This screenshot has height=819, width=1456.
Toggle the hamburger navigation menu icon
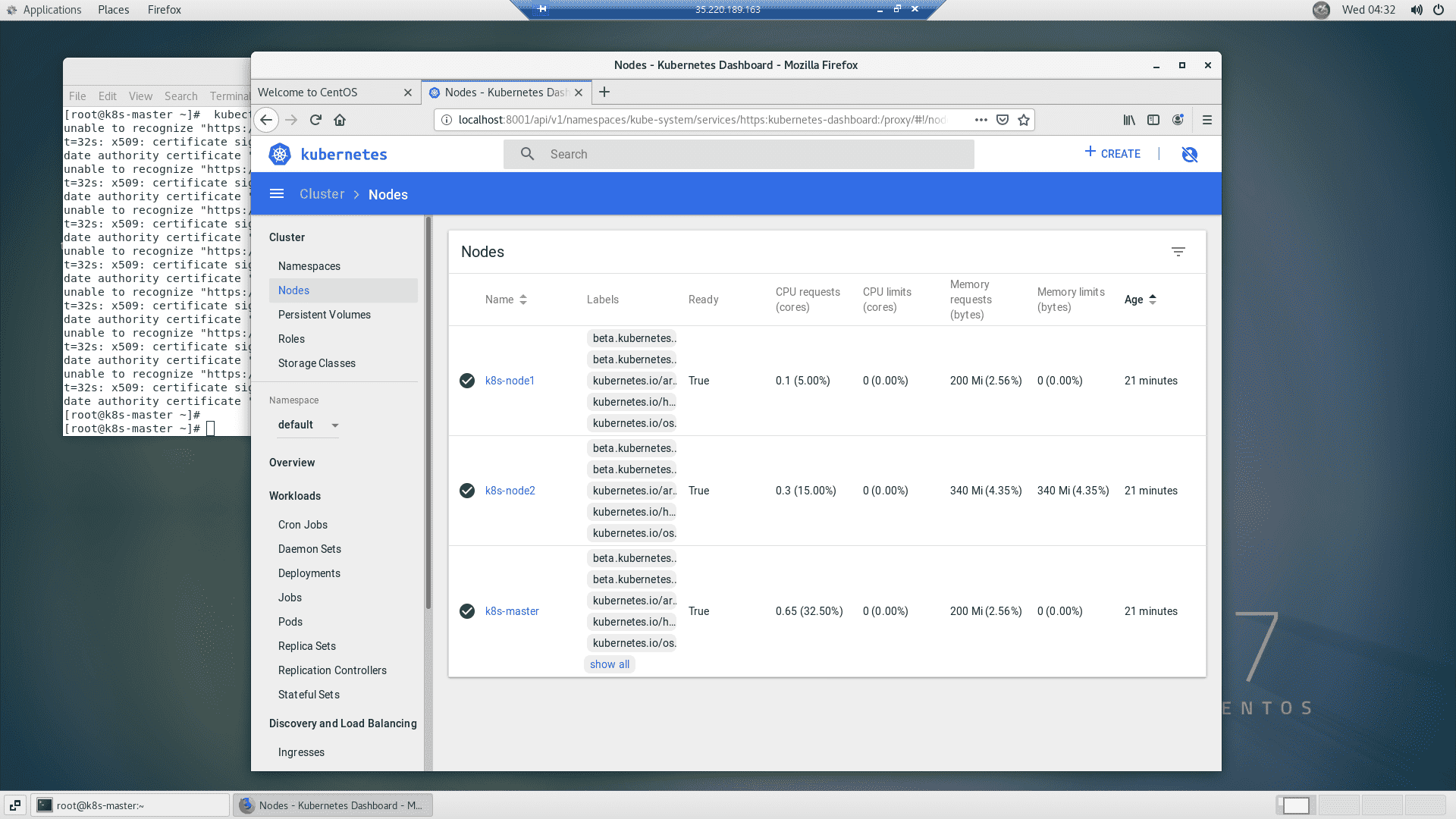(x=277, y=194)
